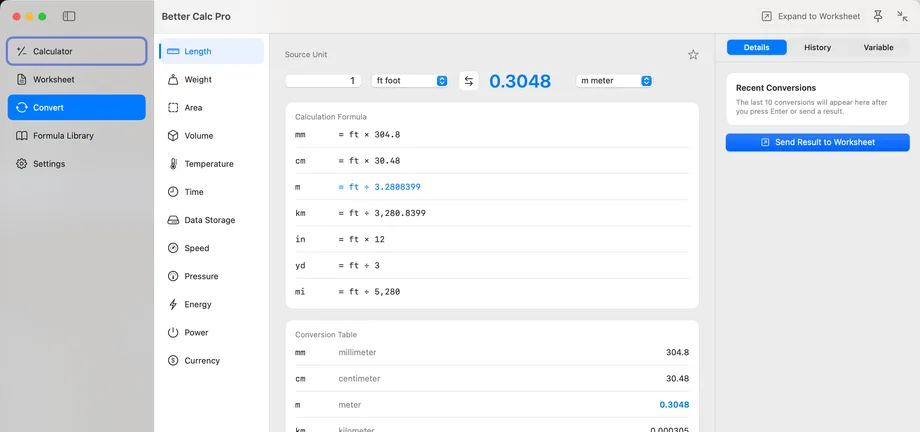This screenshot has width=920, height=432.
Task: Collapse the window with the arrows icon
Action: tap(902, 16)
